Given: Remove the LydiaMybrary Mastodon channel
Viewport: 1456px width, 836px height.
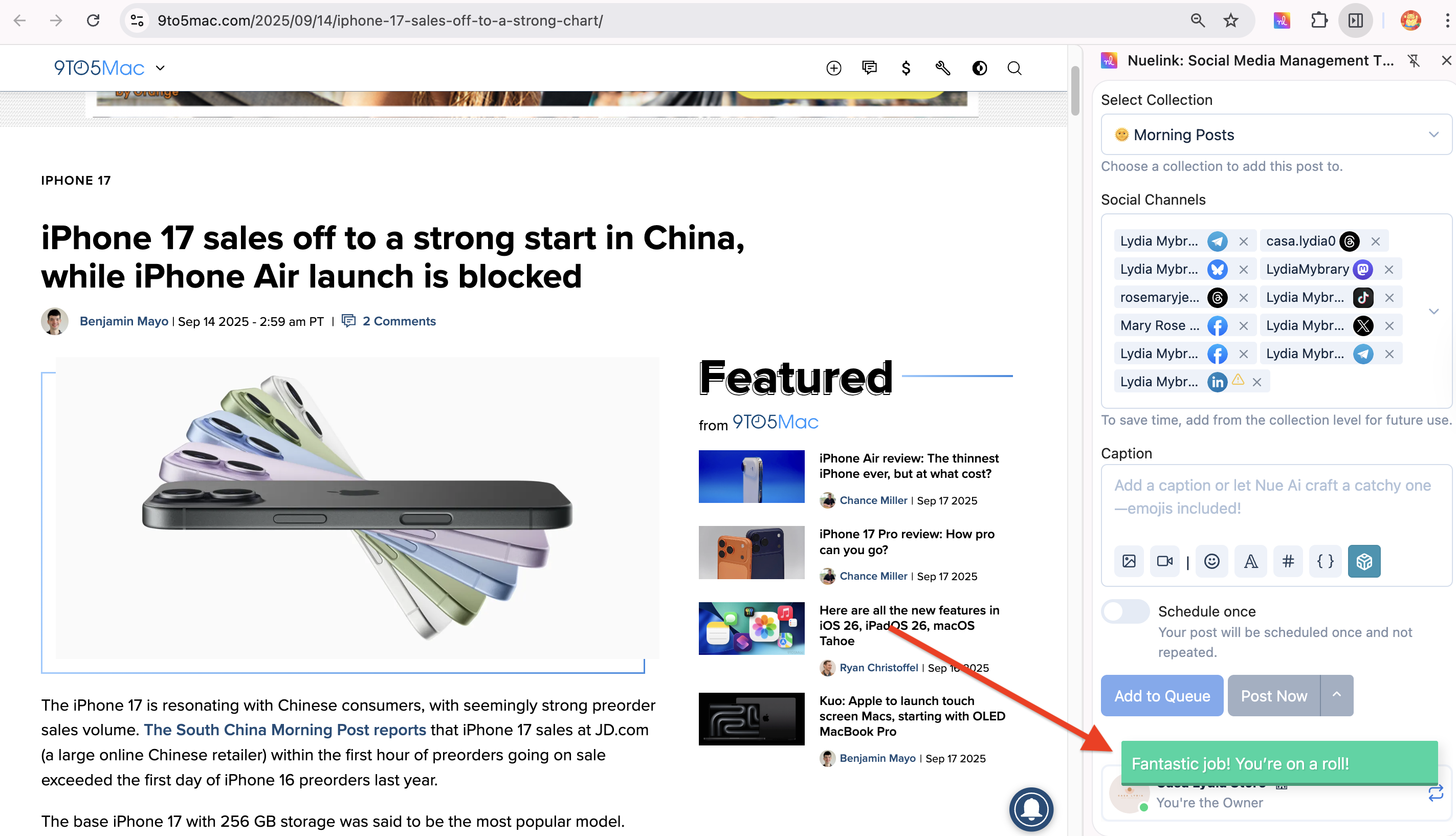Looking at the screenshot, I should [1388, 269].
